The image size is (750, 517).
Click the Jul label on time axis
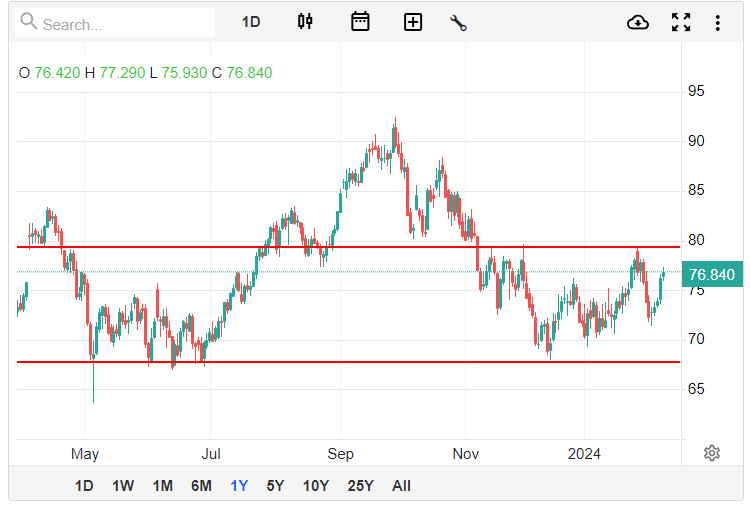[x=210, y=453]
